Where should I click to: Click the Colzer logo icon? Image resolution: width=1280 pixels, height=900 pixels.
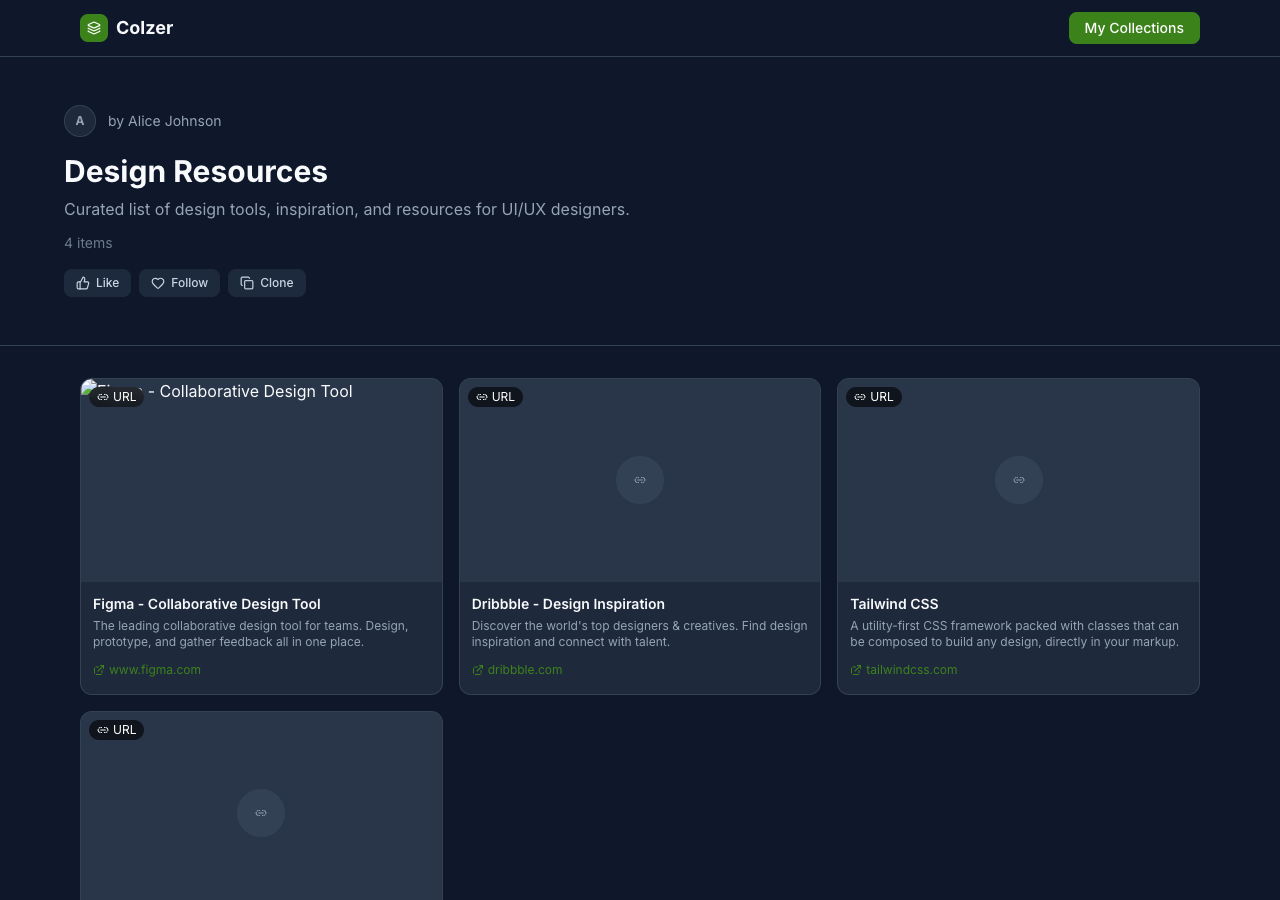pyautogui.click(x=94, y=28)
